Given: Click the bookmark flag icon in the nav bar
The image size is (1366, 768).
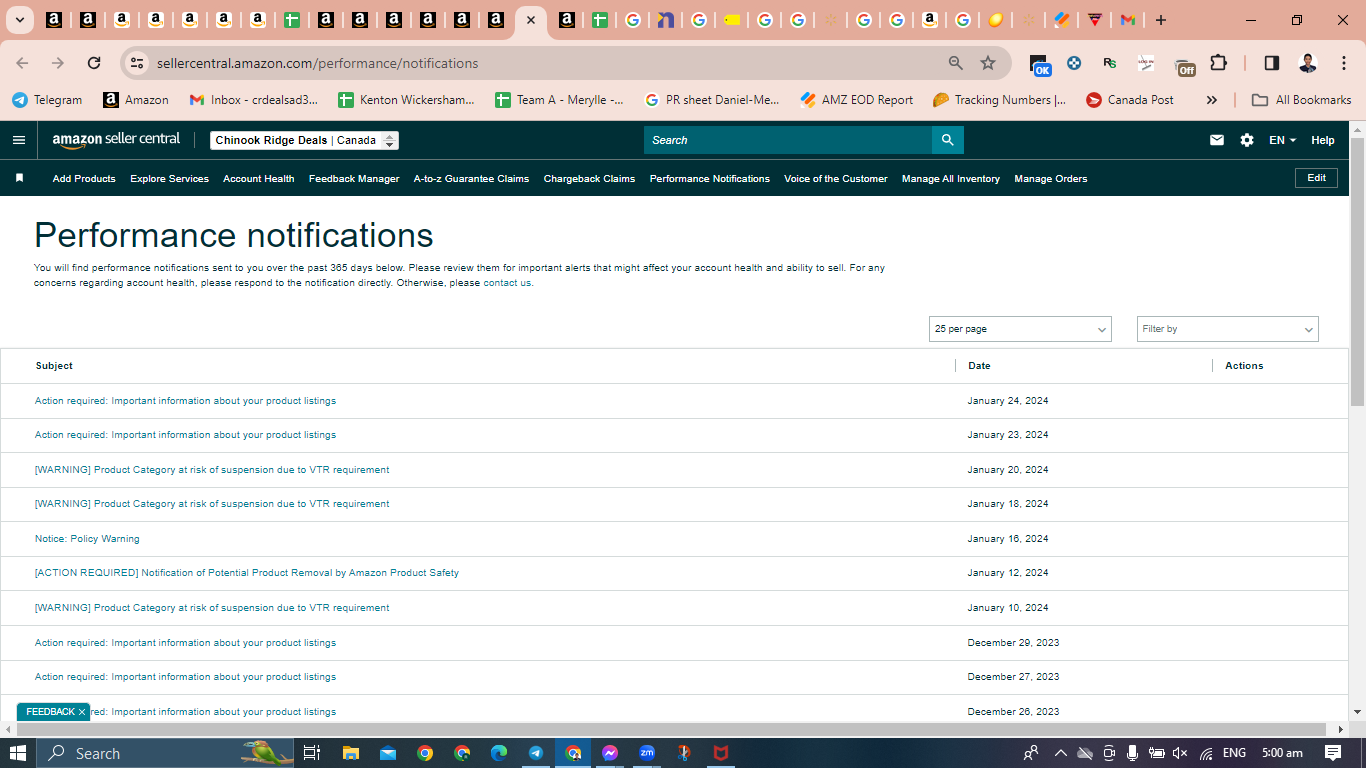Looking at the screenshot, I should point(19,178).
